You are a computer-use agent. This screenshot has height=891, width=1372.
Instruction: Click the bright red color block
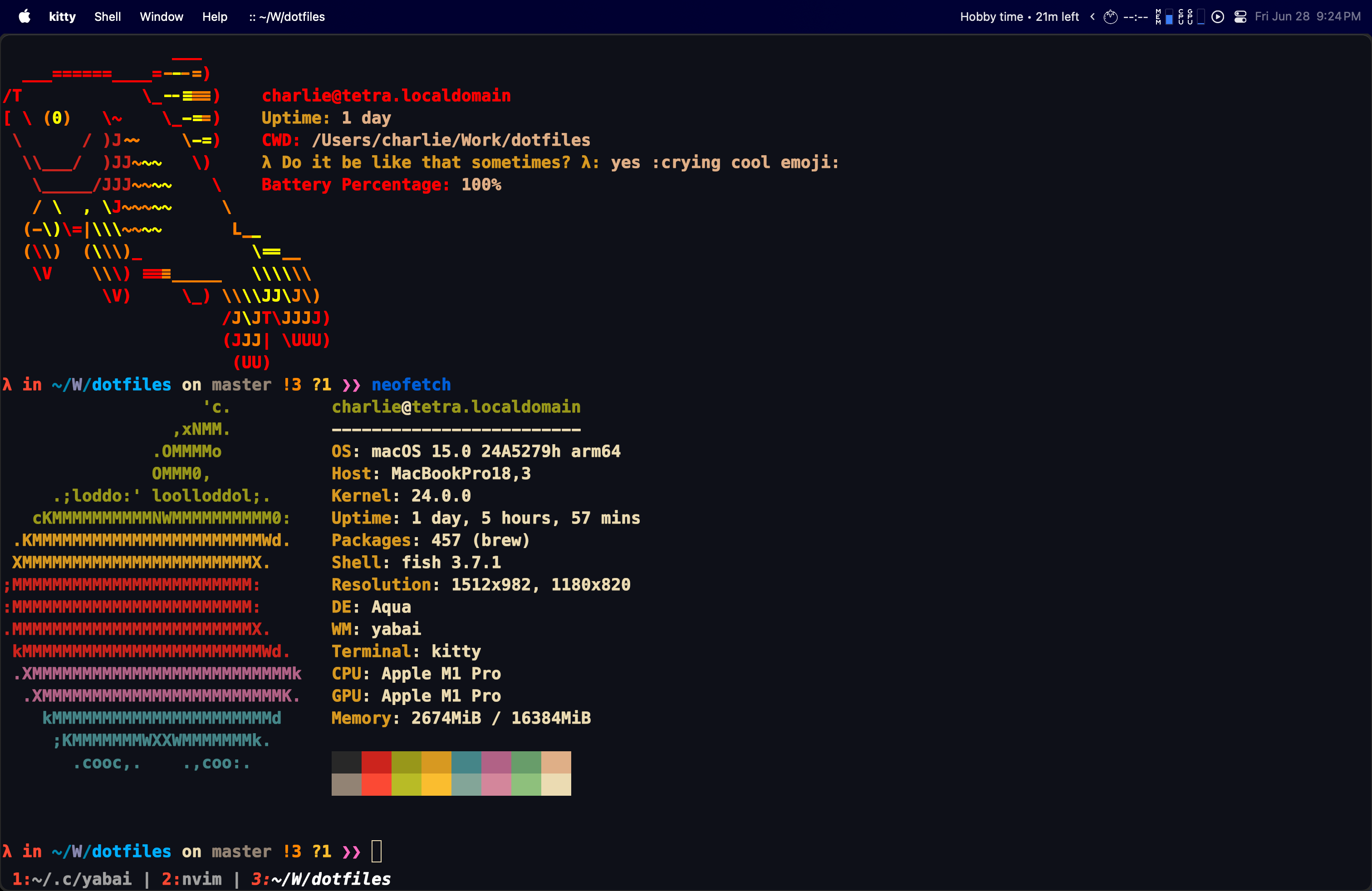point(376,784)
